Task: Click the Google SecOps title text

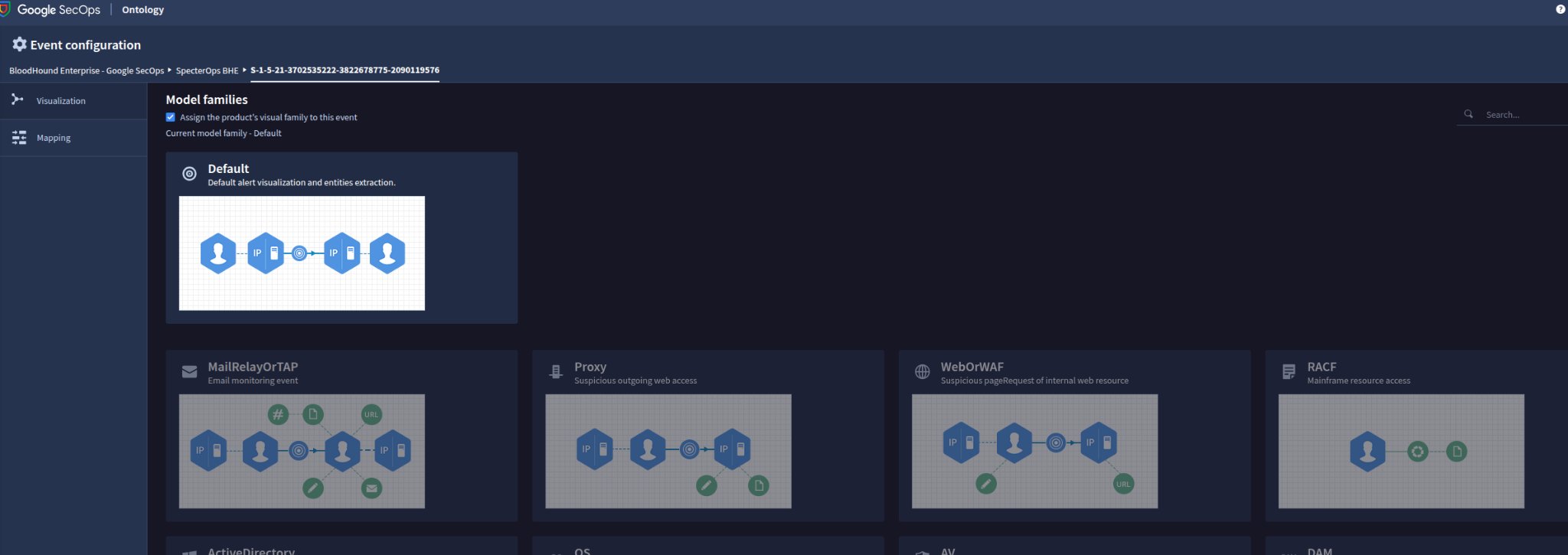Action: 59,10
